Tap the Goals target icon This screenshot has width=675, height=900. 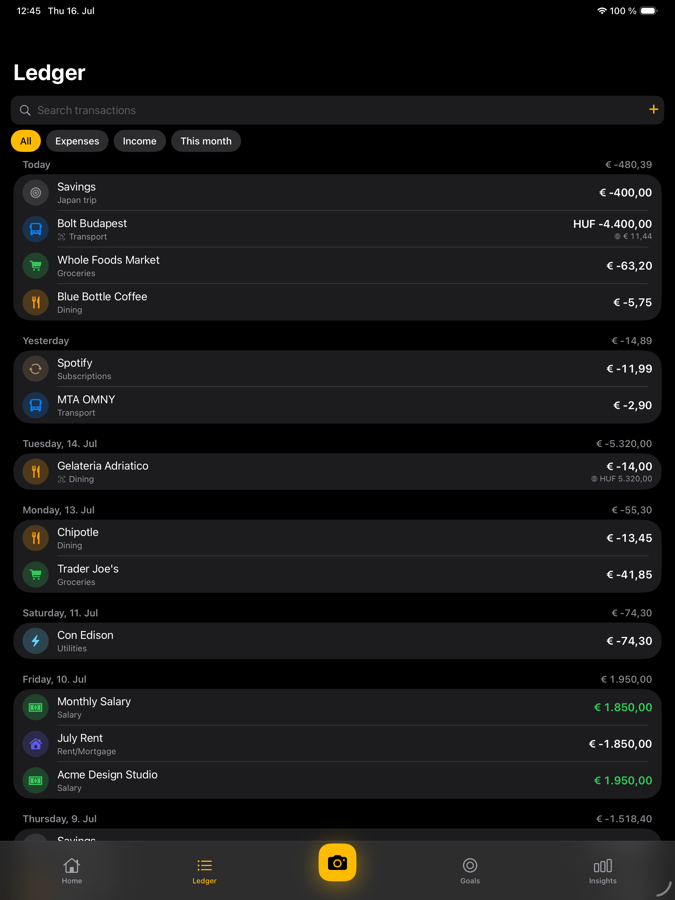(x=470, y=865)
